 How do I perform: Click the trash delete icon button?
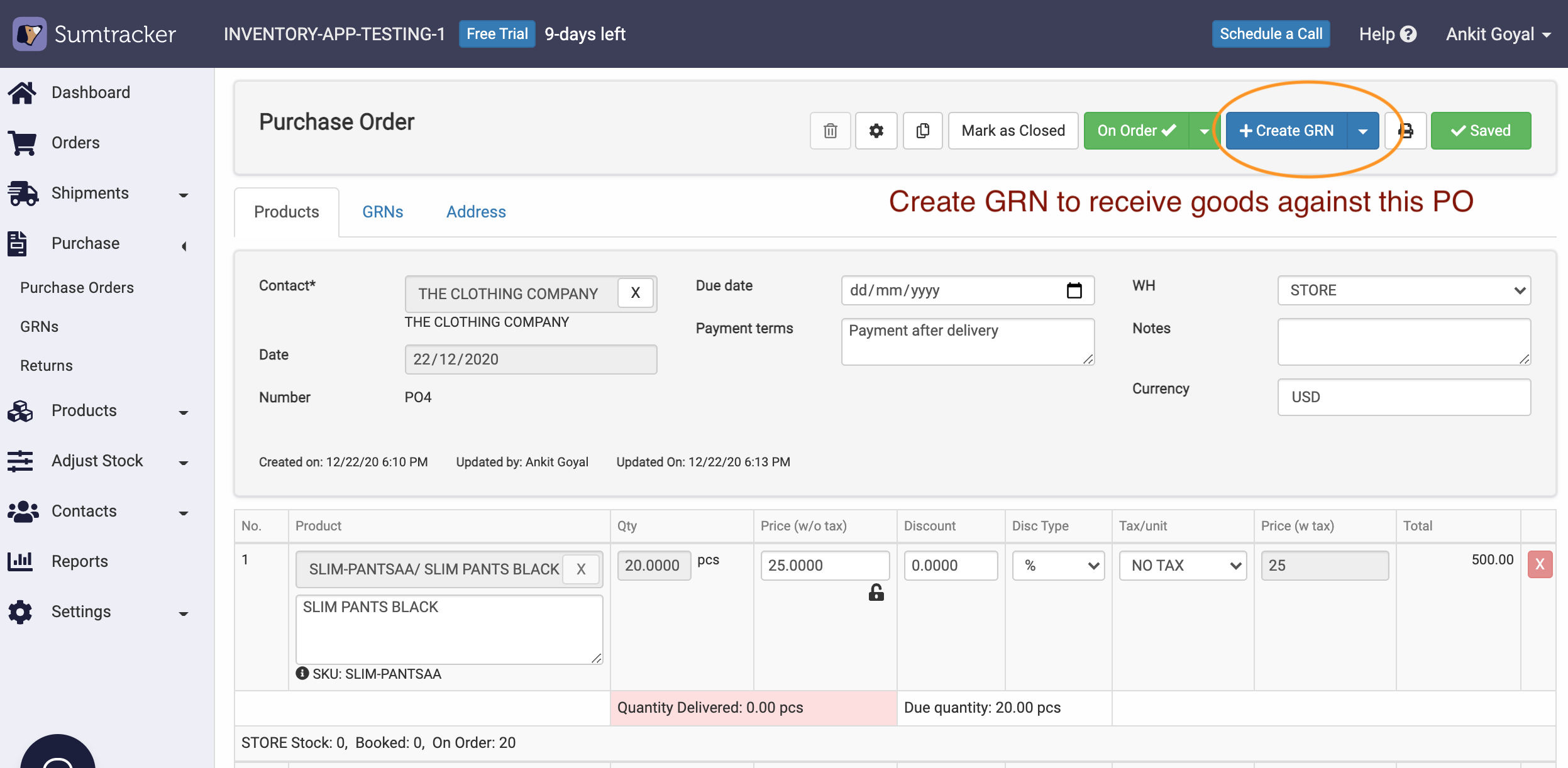click(x=830, y=131)
